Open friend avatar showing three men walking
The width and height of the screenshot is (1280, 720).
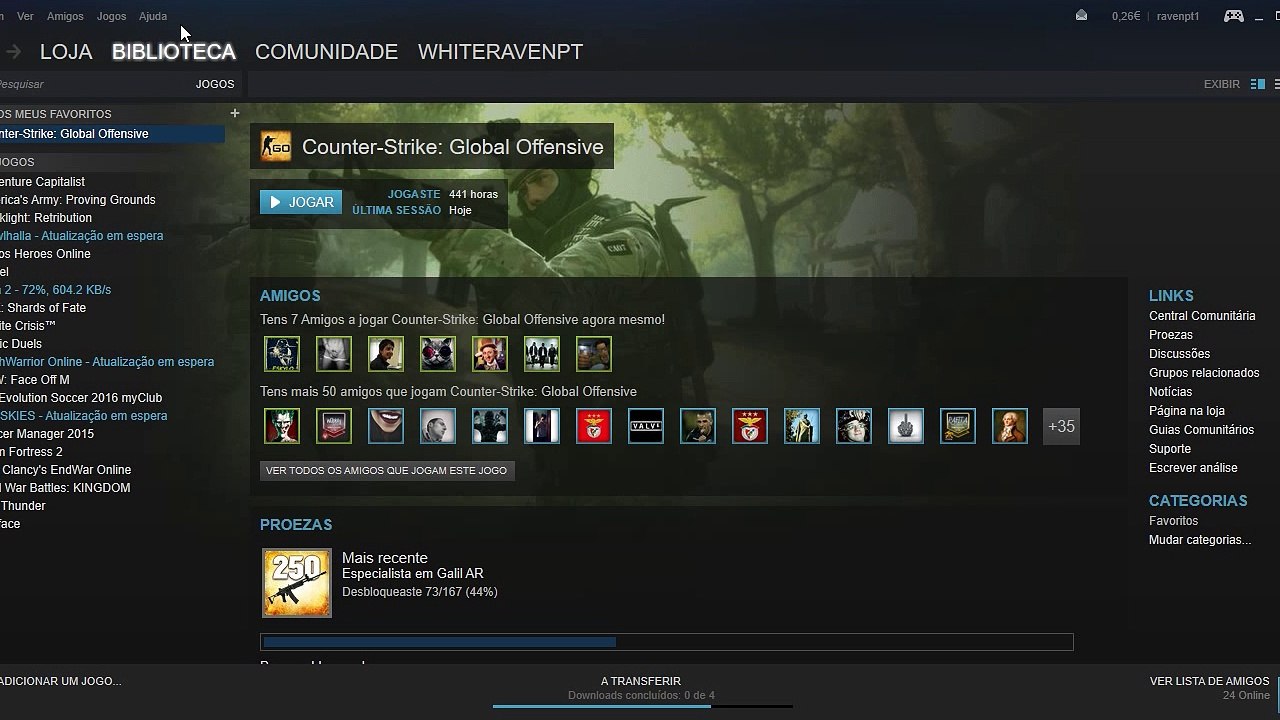click(542, 354)
